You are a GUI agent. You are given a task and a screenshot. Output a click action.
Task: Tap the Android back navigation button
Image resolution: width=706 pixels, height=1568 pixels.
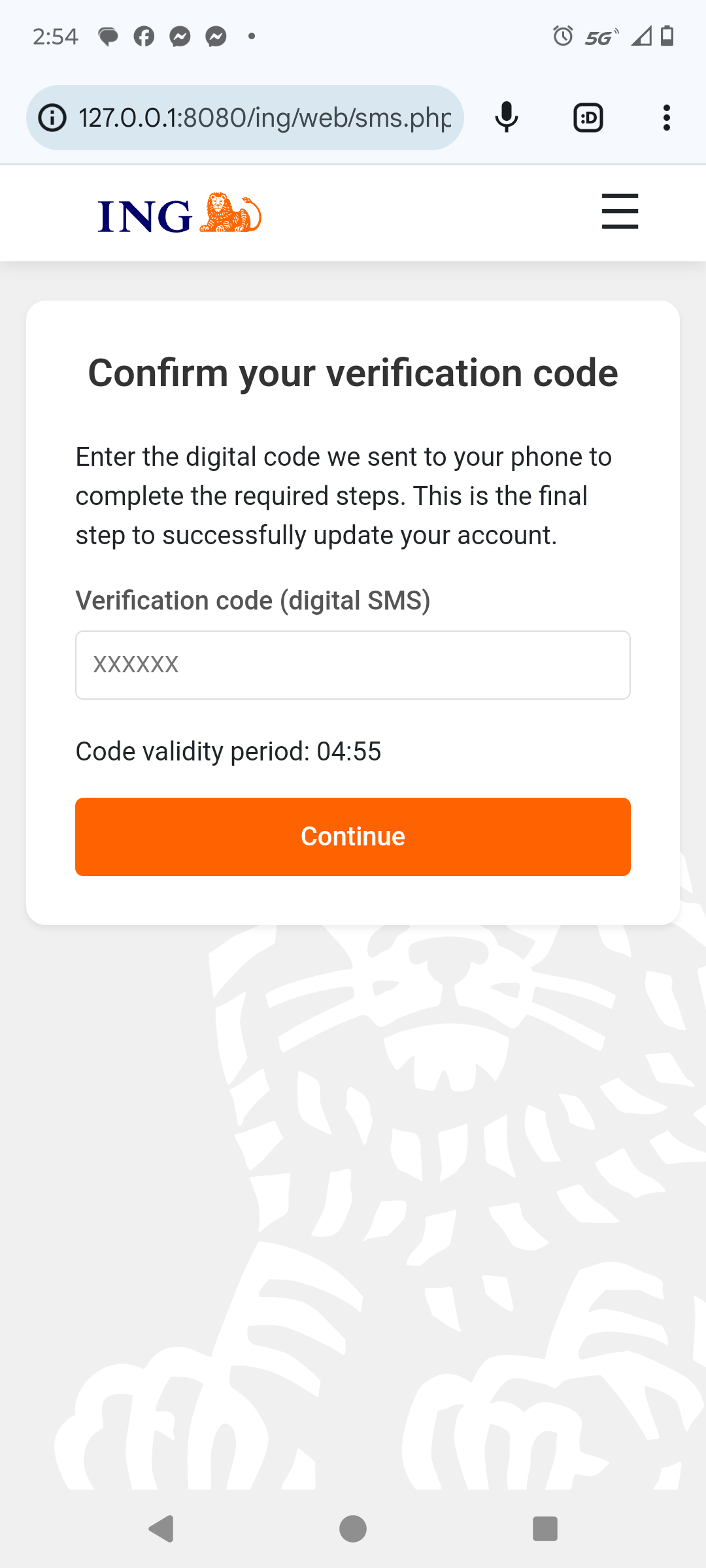[161, 1528]
